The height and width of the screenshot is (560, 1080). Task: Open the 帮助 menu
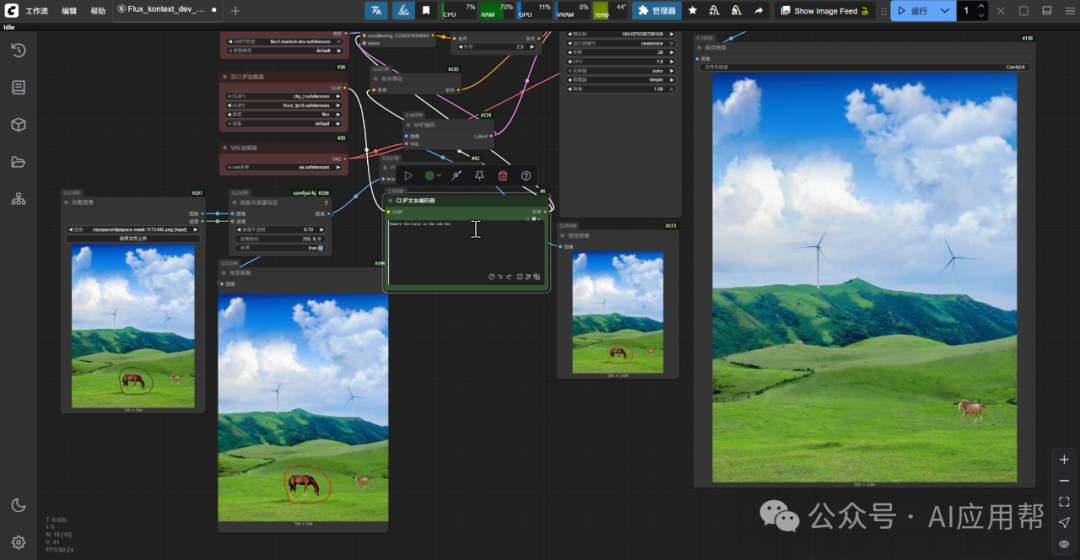[98, 11]
